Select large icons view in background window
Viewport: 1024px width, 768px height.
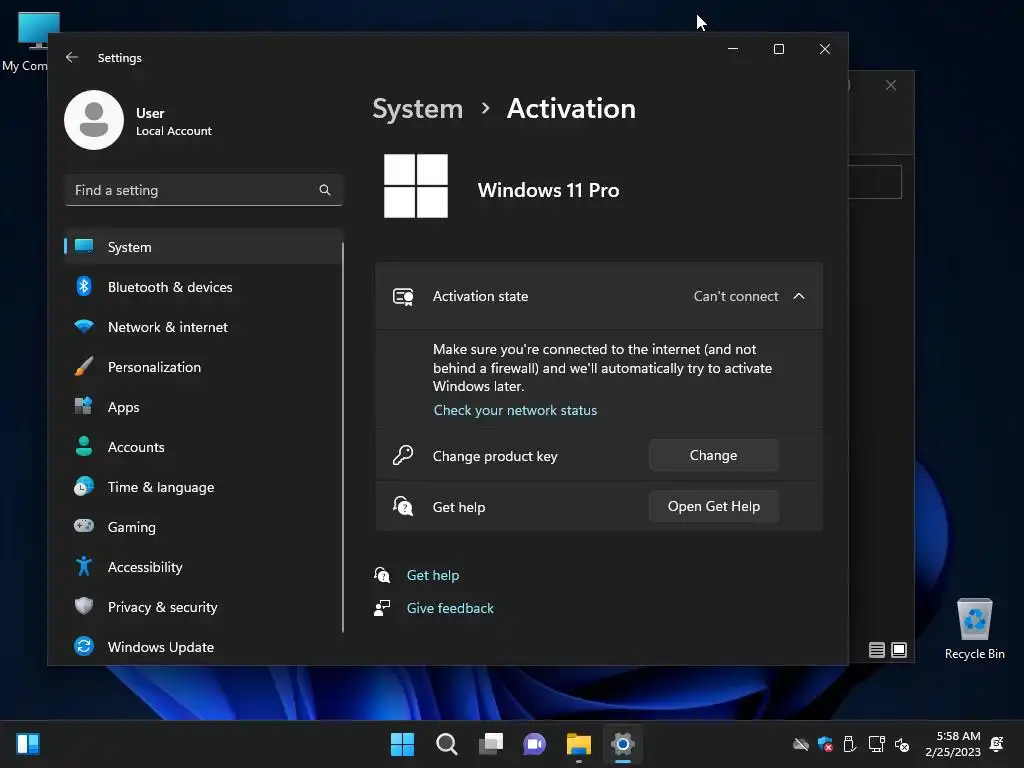click(899, 650)
